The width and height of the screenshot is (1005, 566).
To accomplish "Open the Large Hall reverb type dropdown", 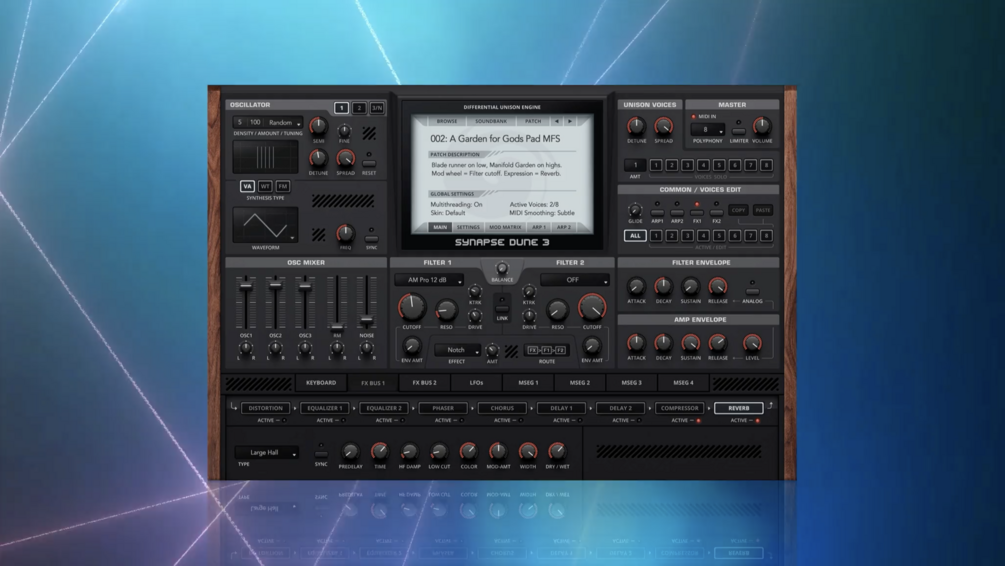I will 266,453.
